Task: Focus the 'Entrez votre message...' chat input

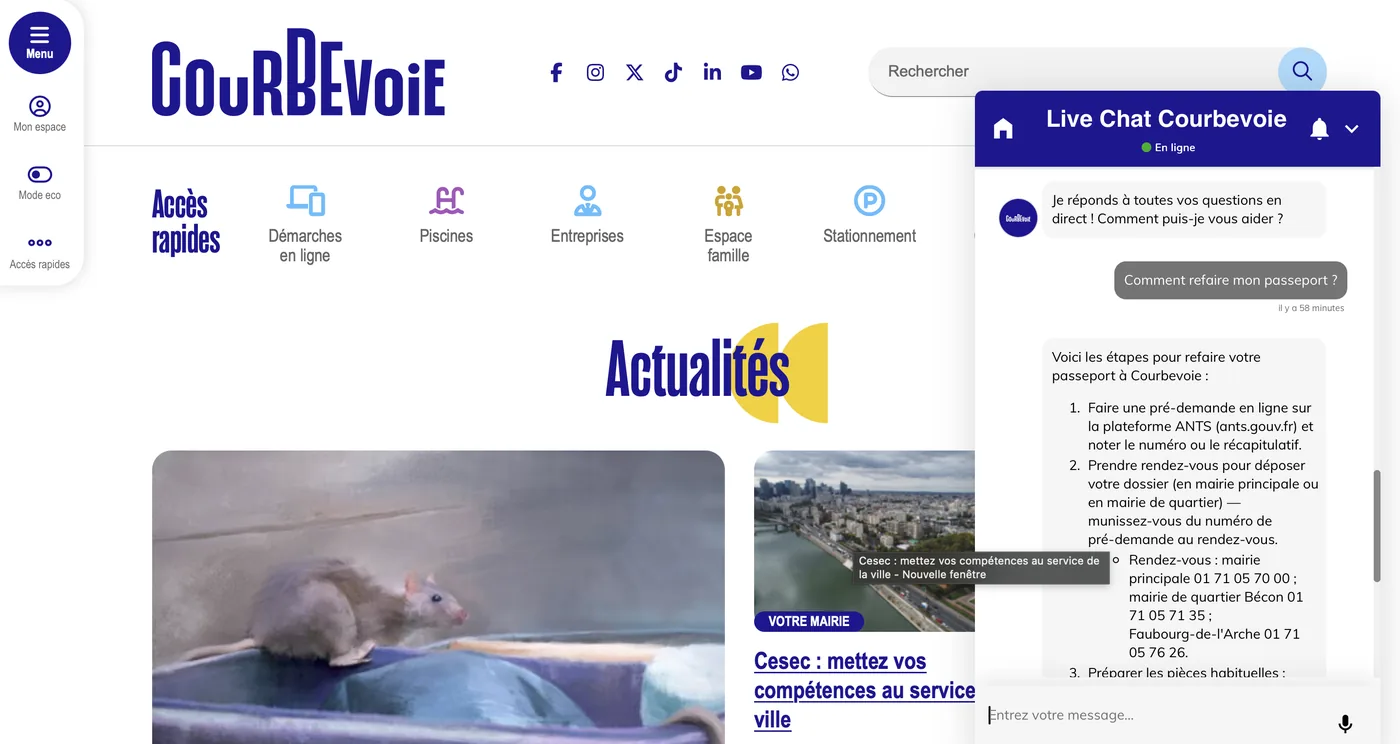Action: (1155, 715)
